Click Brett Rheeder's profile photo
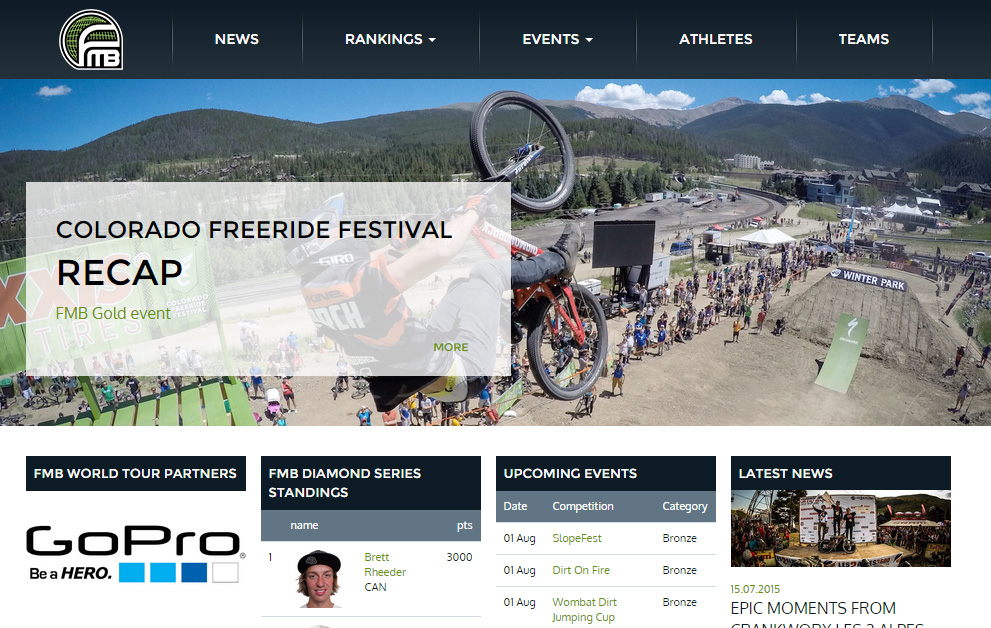Viewport: 991px width, 628px height. pos(319,579)
